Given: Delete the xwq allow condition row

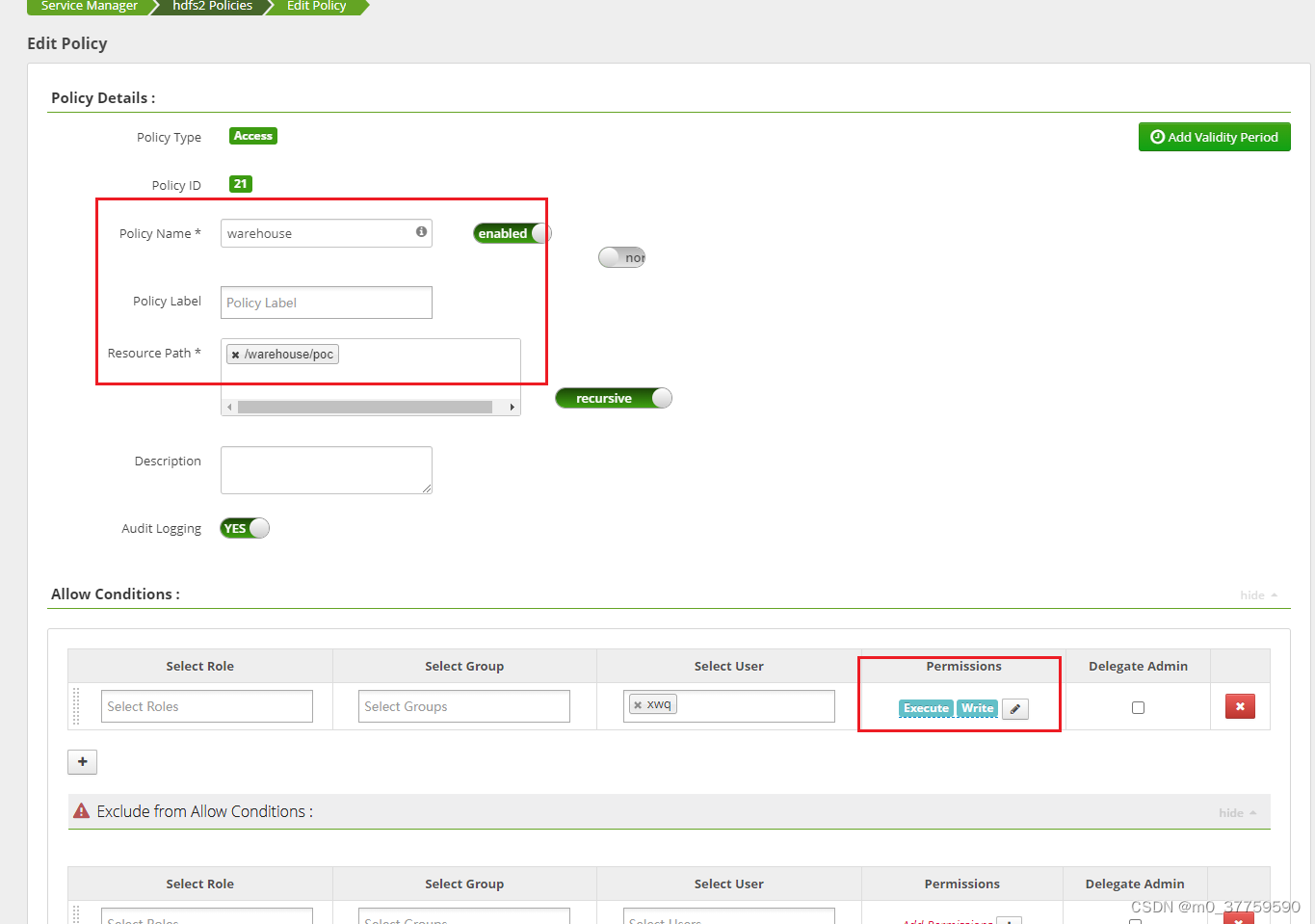Looking at the screenshot, I should [1240, 706].
